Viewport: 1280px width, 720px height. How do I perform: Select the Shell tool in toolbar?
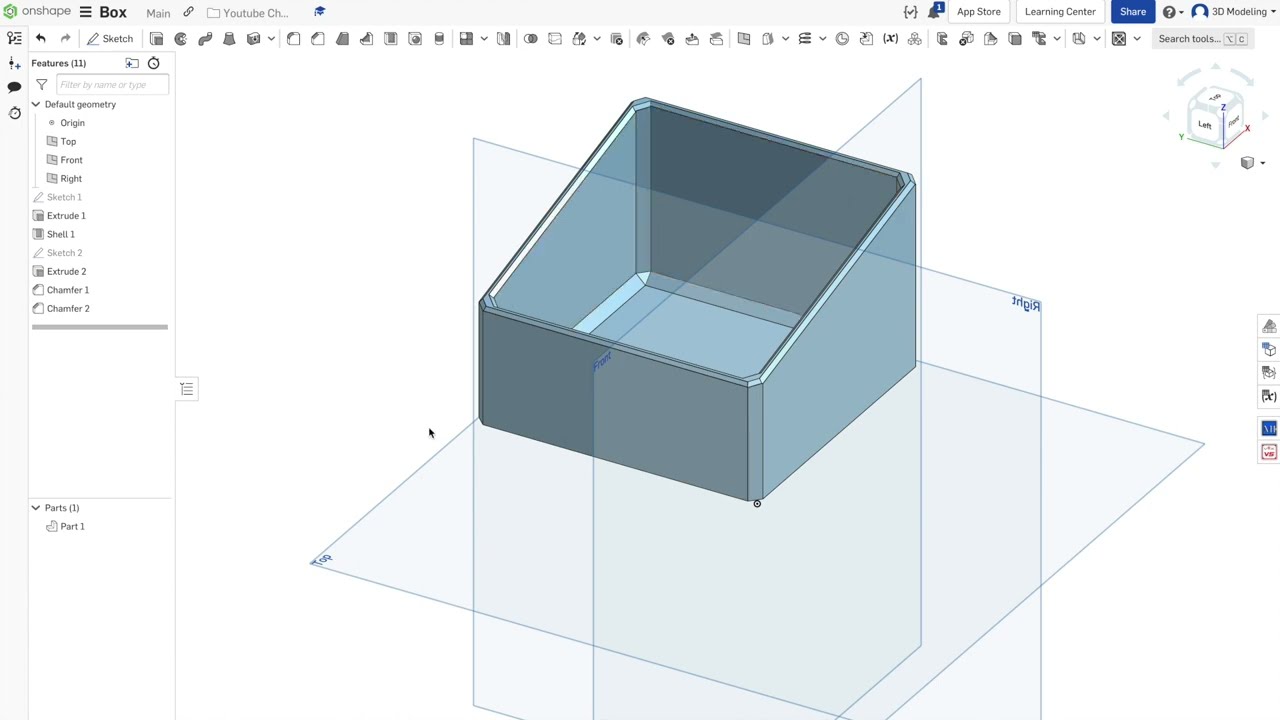tap(391, 39)
